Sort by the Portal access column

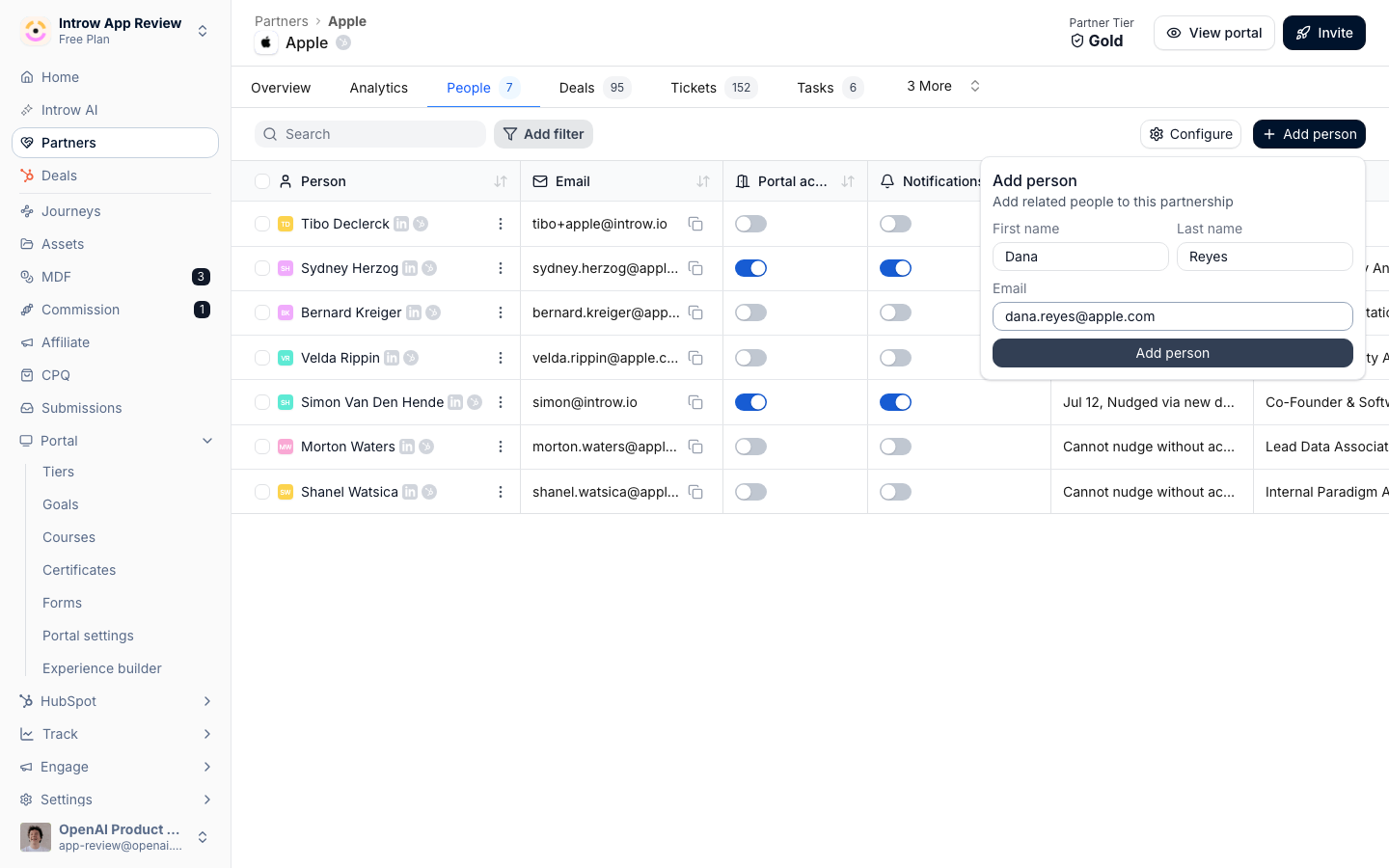[848, 181]
